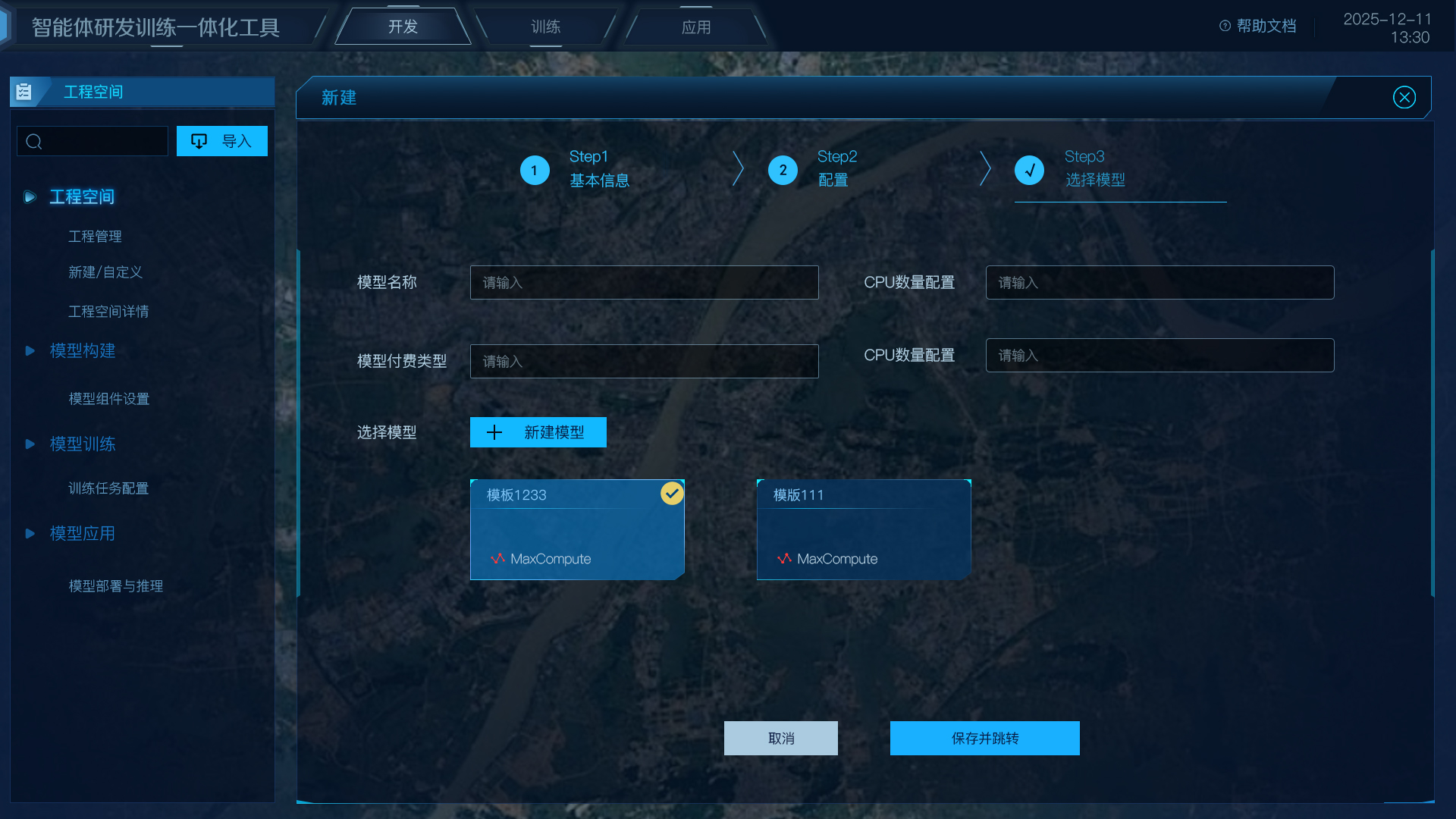
Task: Click the 新建模型 plus button
Action: click(x=538, y=432)
